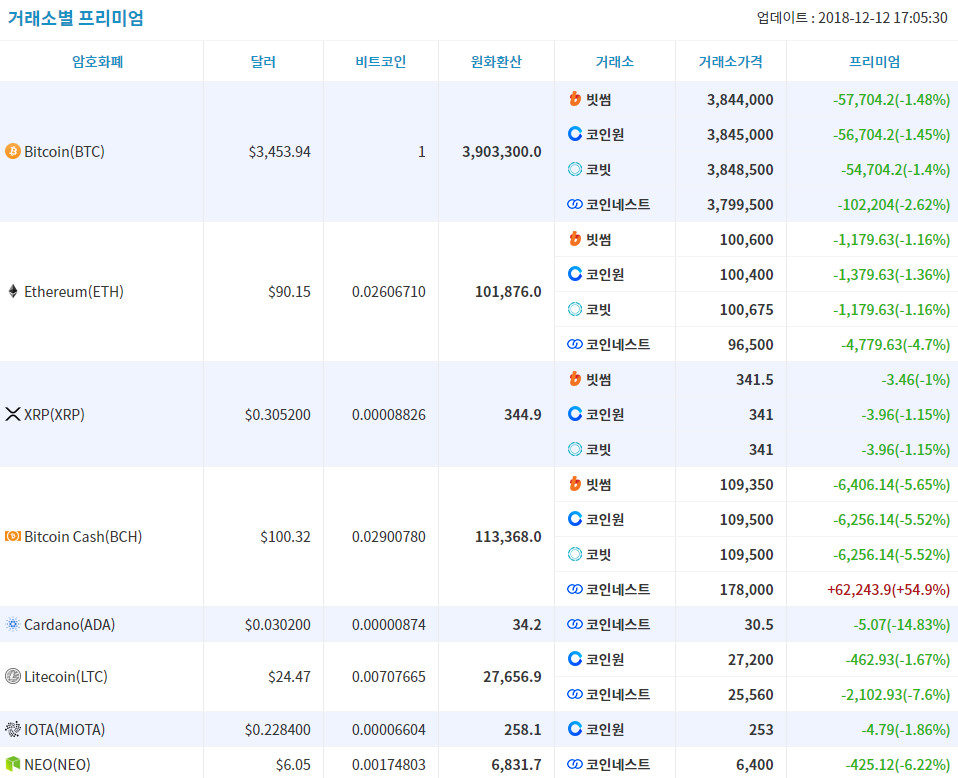The image size is (958, 778).
Task: Click the $100.32 dollar price
Action: click(x=285, y=537)
